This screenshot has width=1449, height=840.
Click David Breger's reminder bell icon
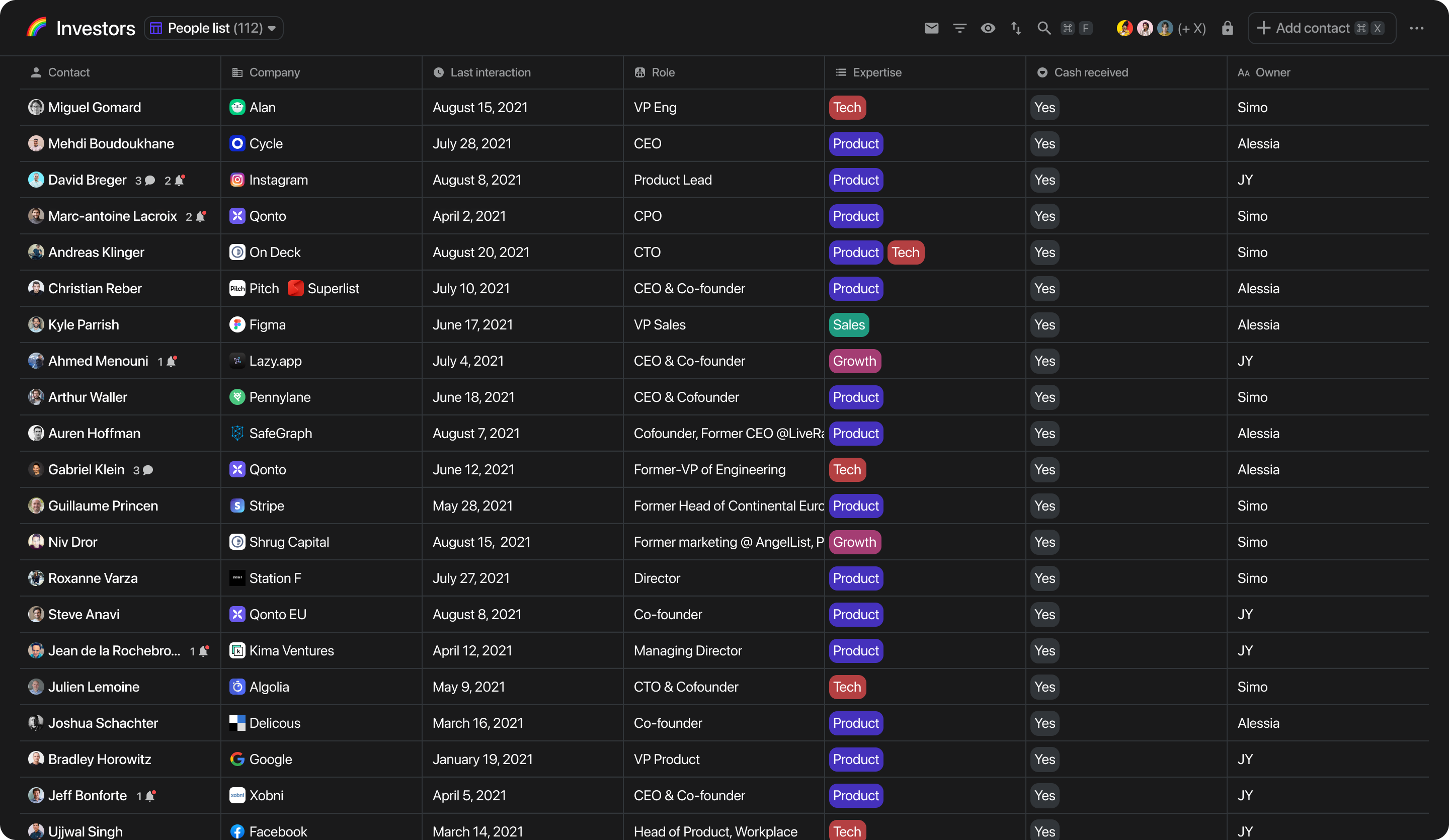point(180,181)
